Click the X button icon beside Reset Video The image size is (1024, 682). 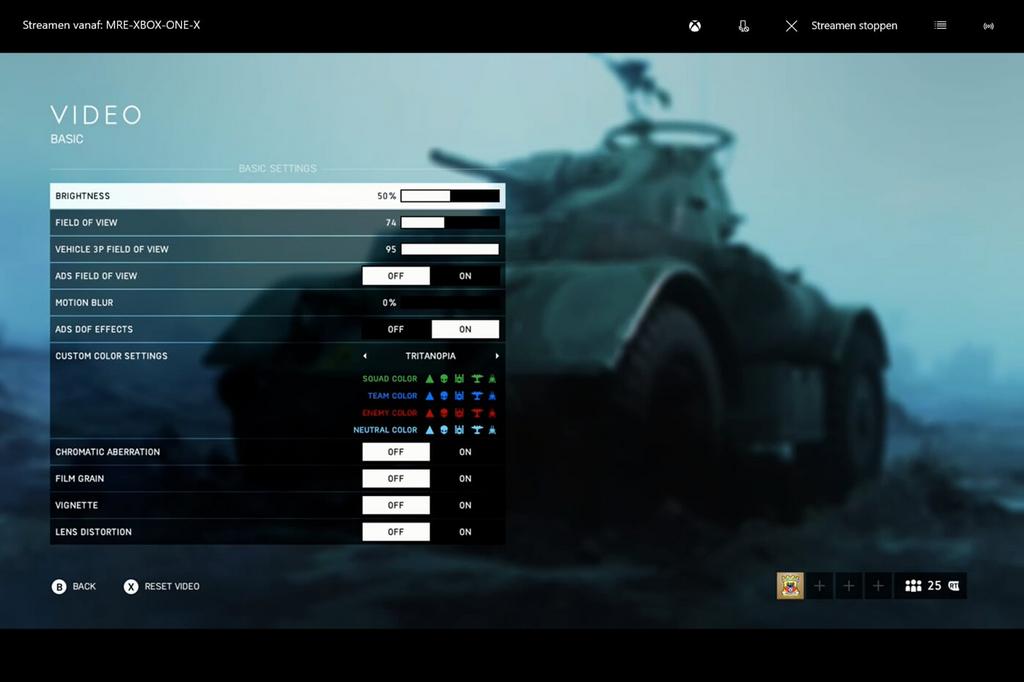point(131,587)
